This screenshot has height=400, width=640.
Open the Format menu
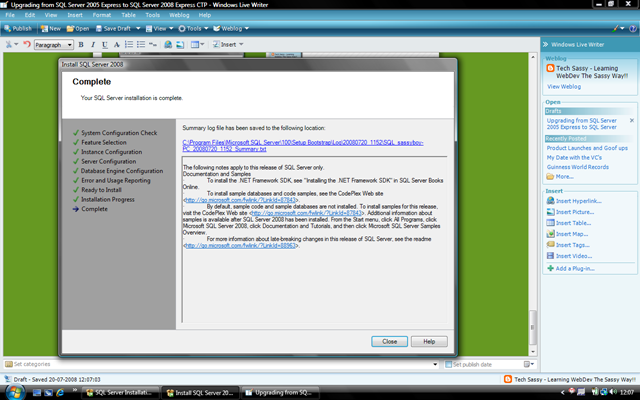click(x=102, y=15)
